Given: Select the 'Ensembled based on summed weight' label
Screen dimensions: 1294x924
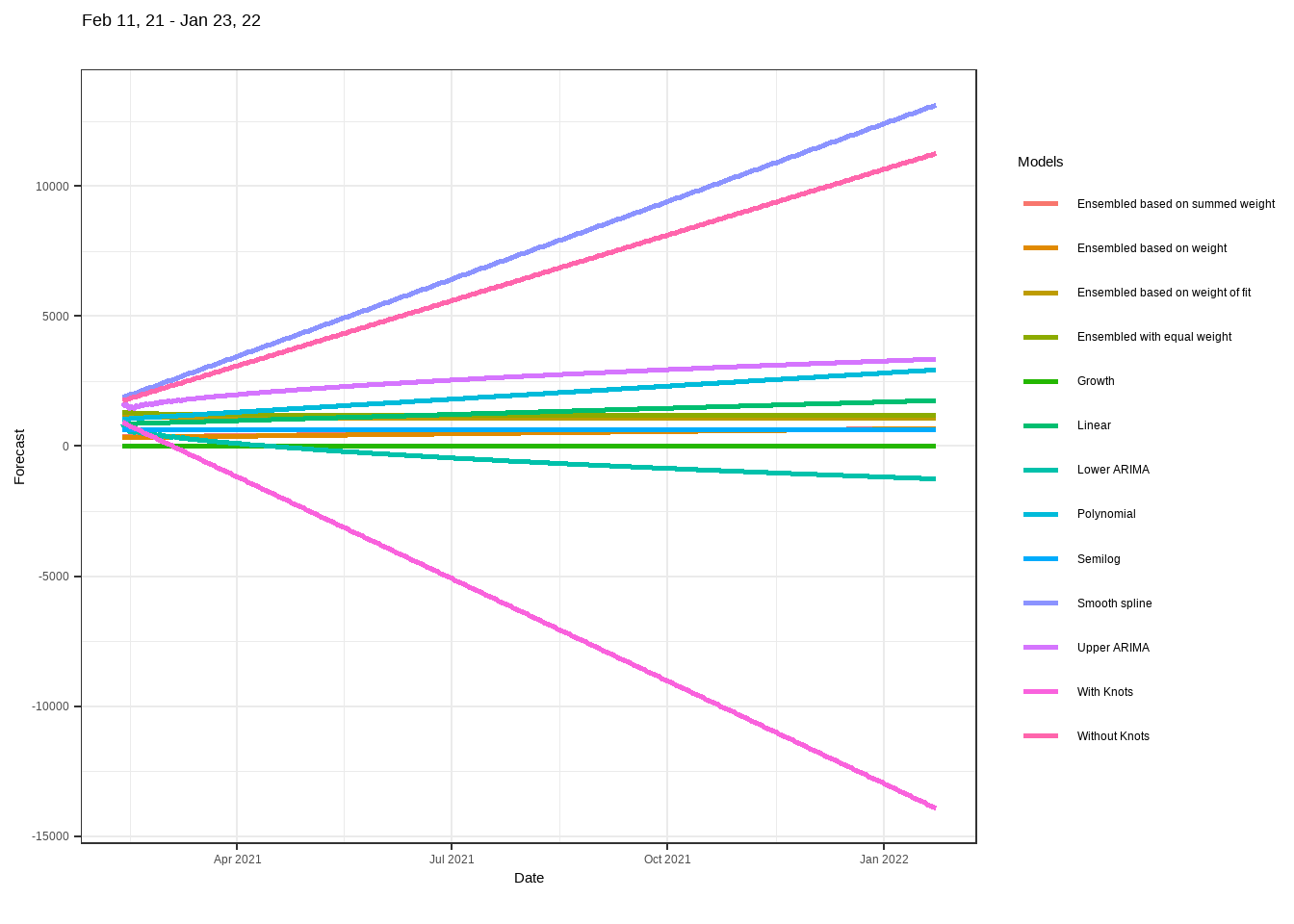Looking at the screenshot, I should (1176, 204).
